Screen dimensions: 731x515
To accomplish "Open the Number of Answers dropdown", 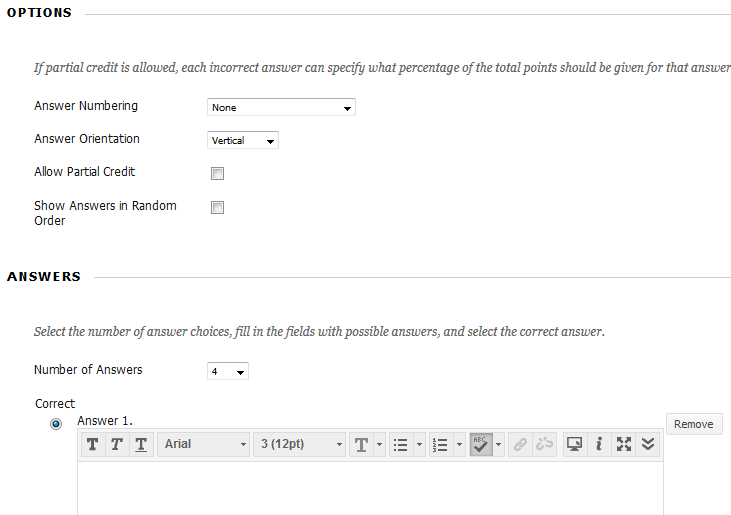I will (x=228, y=371).
